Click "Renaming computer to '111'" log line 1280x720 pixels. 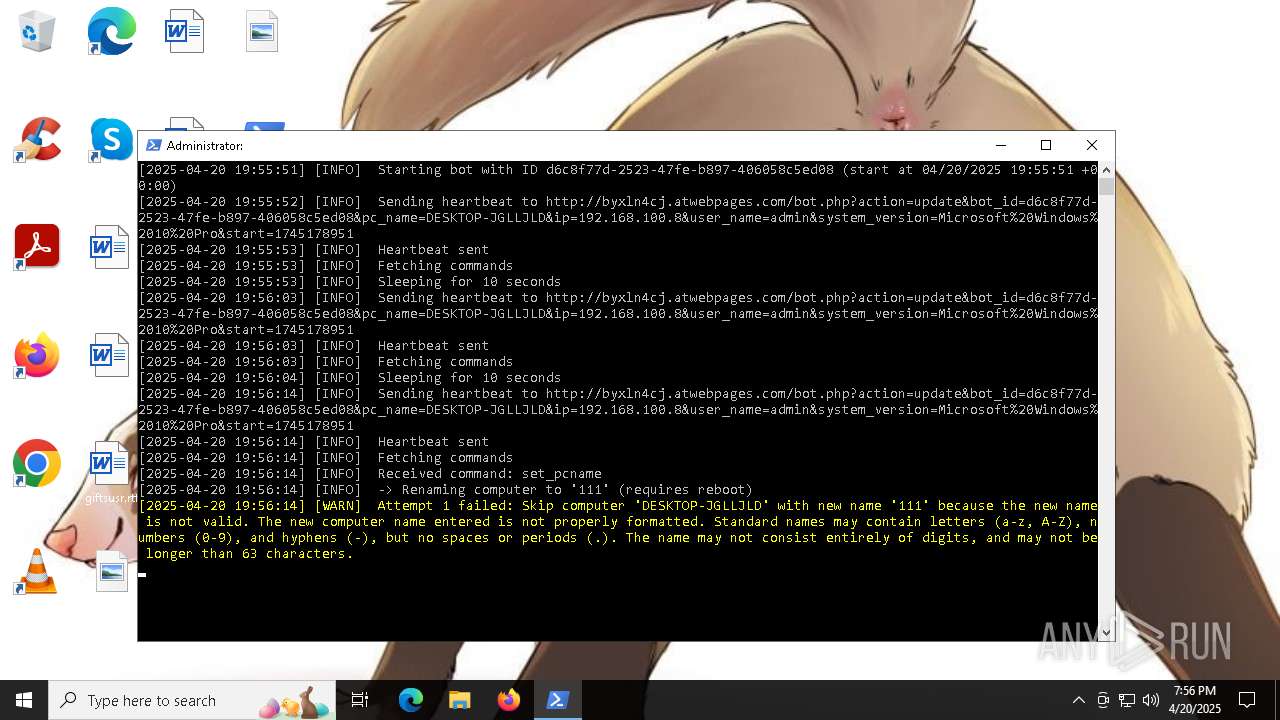coord(445,490)
